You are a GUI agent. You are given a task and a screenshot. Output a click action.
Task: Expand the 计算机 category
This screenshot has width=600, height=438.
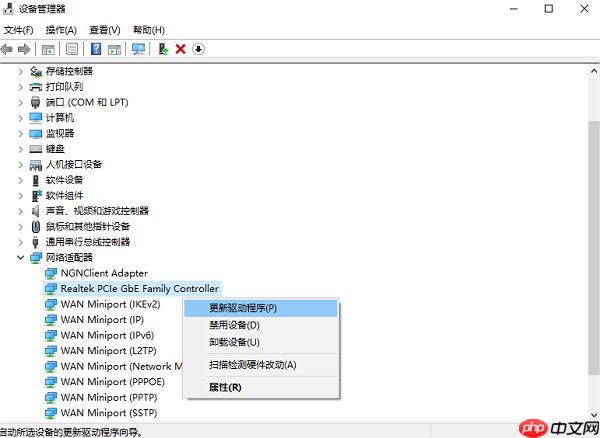coord(21,118)
